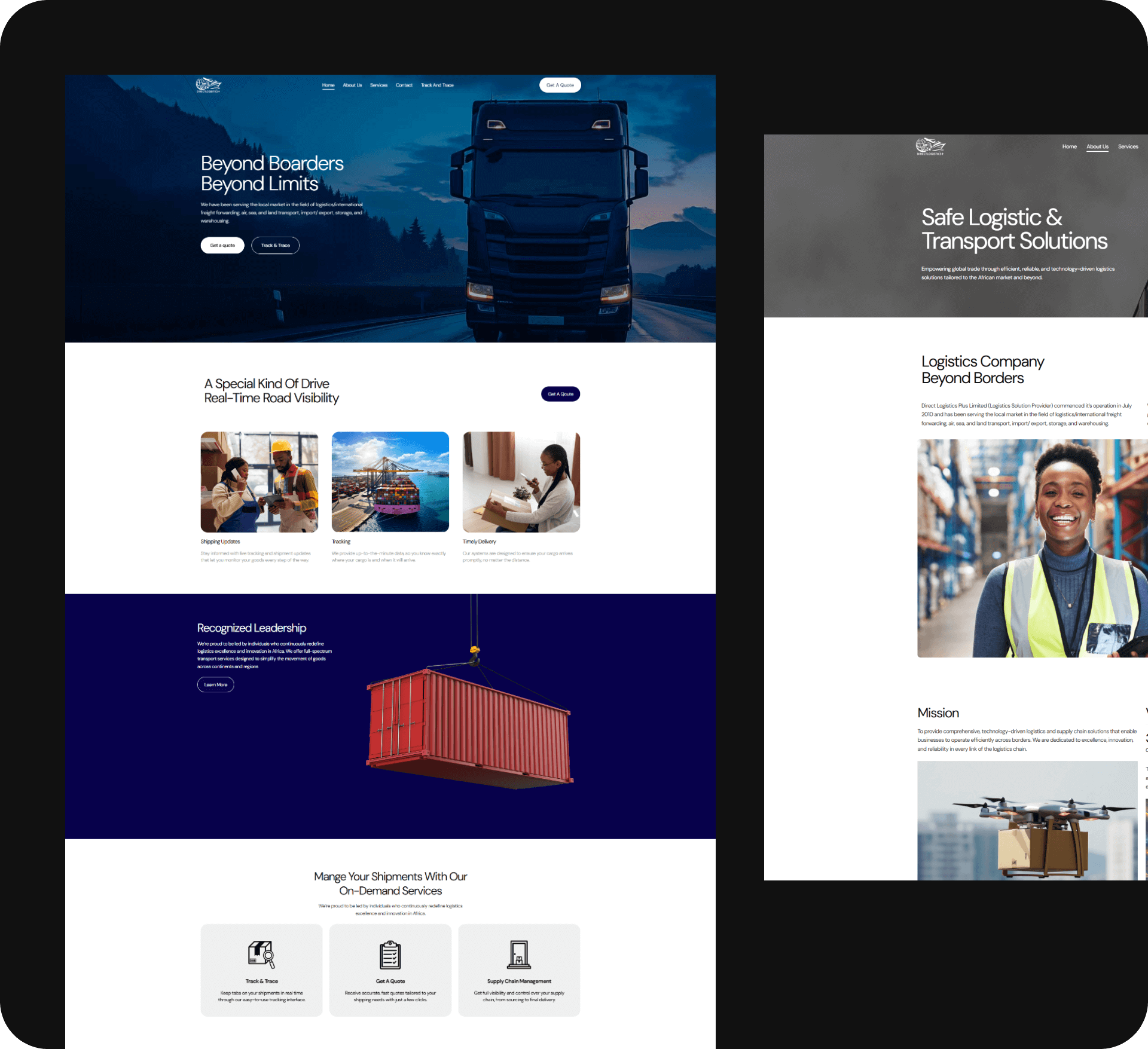The width and height of the screenshot is (1148, 1049).
Task: Click the outlined Track & Trace hero button
Action: pyautogui.click(x=275, y=245)
